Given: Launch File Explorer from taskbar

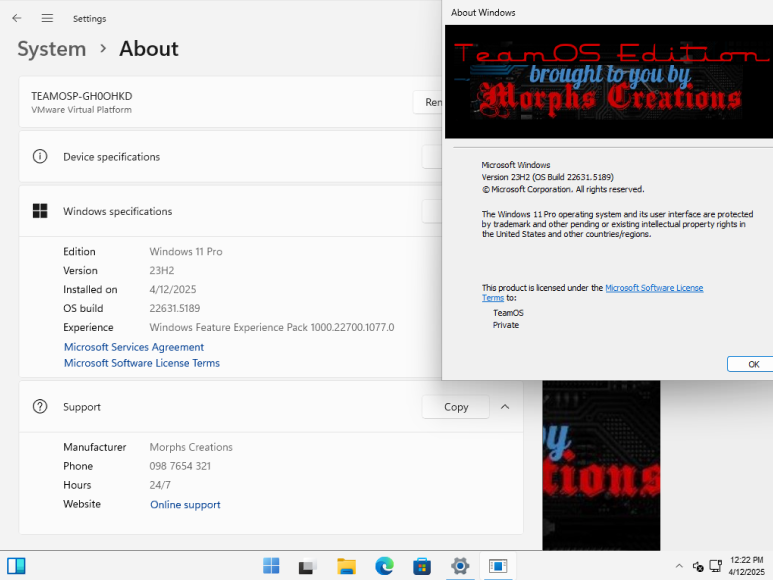Looking at the screenshot, I should click(x=346, y=566).
